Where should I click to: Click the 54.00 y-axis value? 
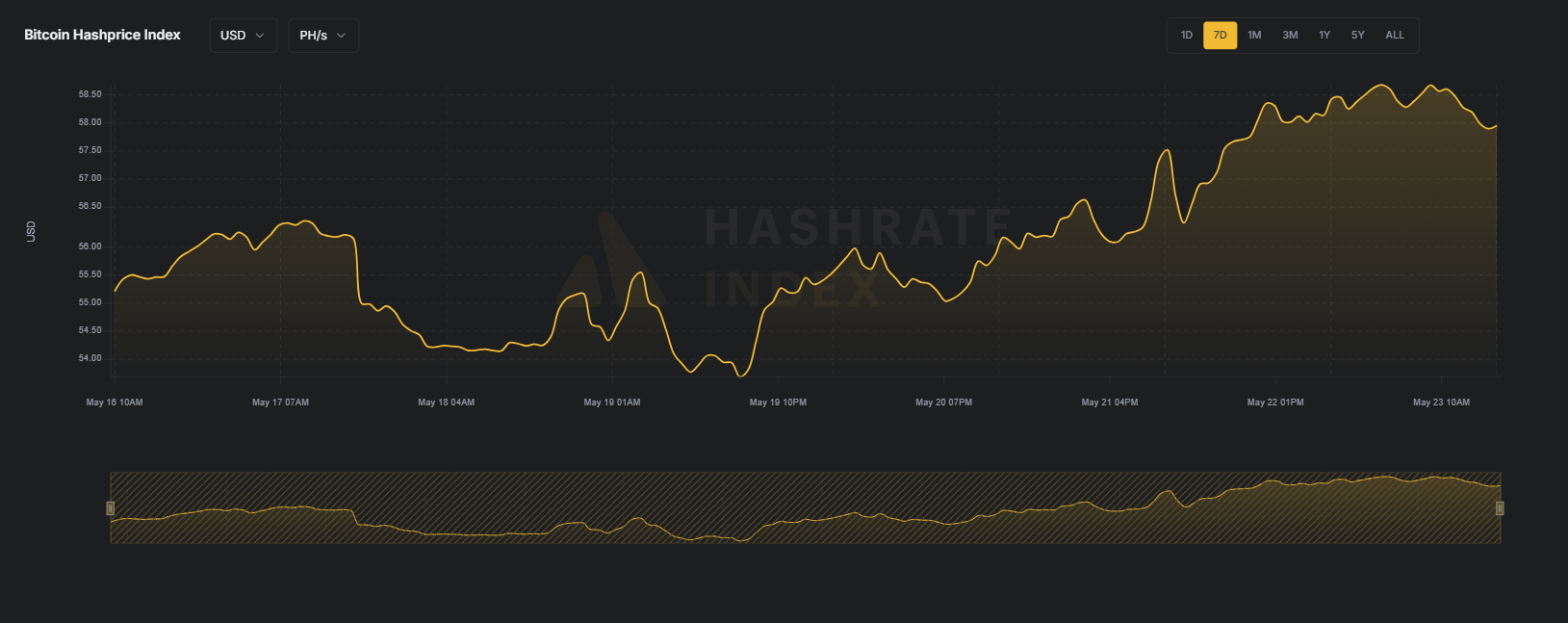pyautogui.click(x=90, y=358)
